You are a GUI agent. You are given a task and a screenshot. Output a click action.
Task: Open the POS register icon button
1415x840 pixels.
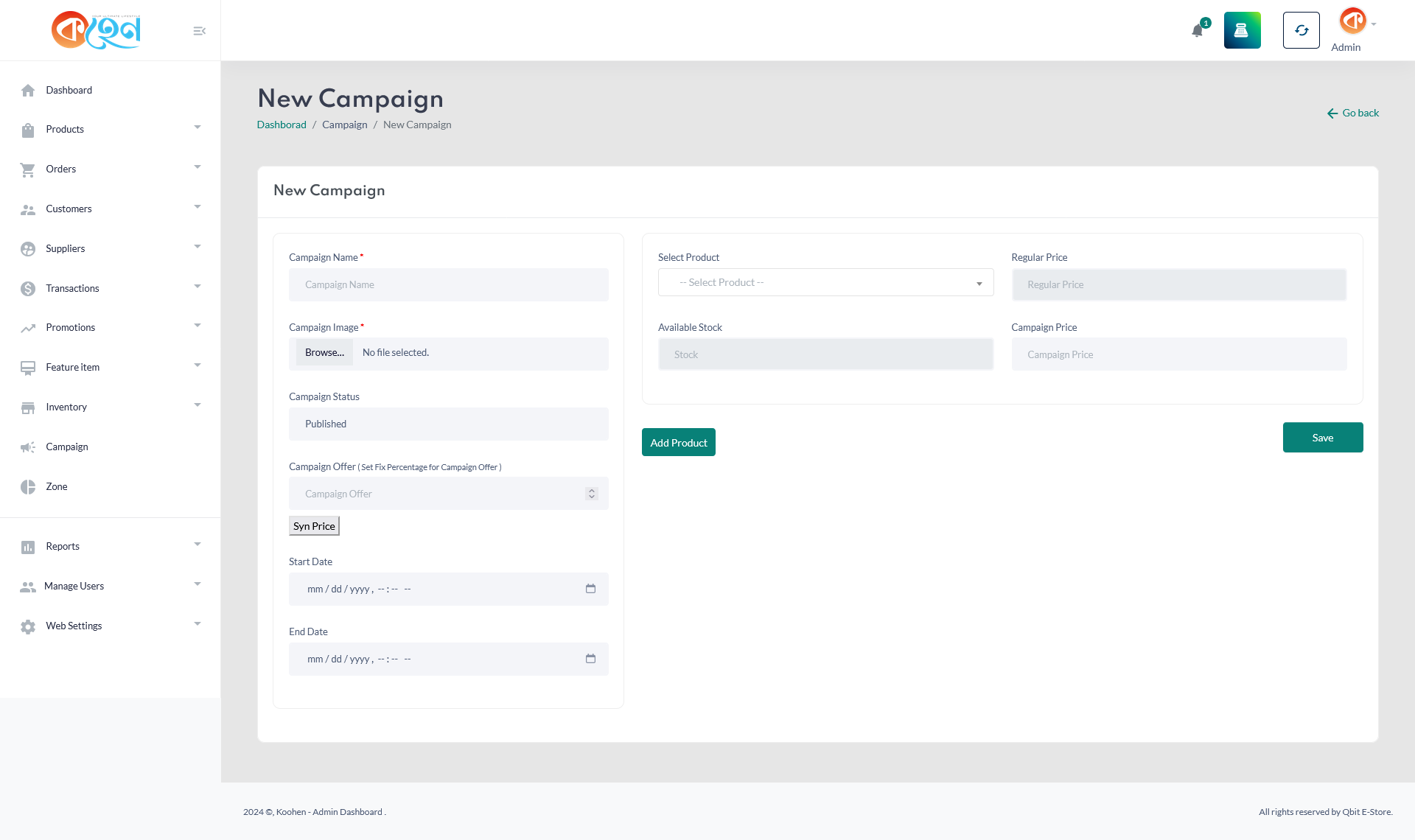pos(1242,30)
